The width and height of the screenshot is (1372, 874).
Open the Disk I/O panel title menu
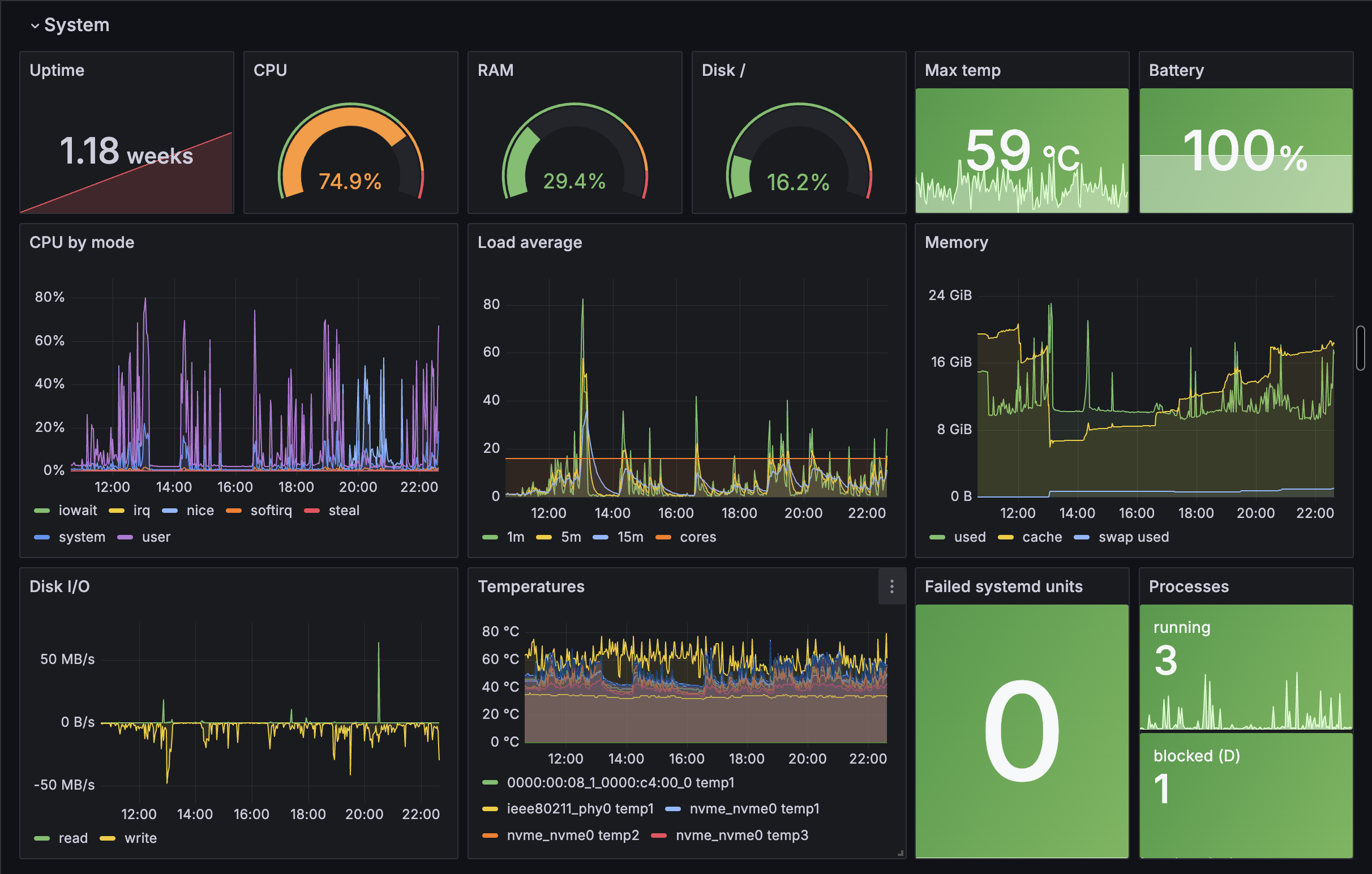click(60, 586)
